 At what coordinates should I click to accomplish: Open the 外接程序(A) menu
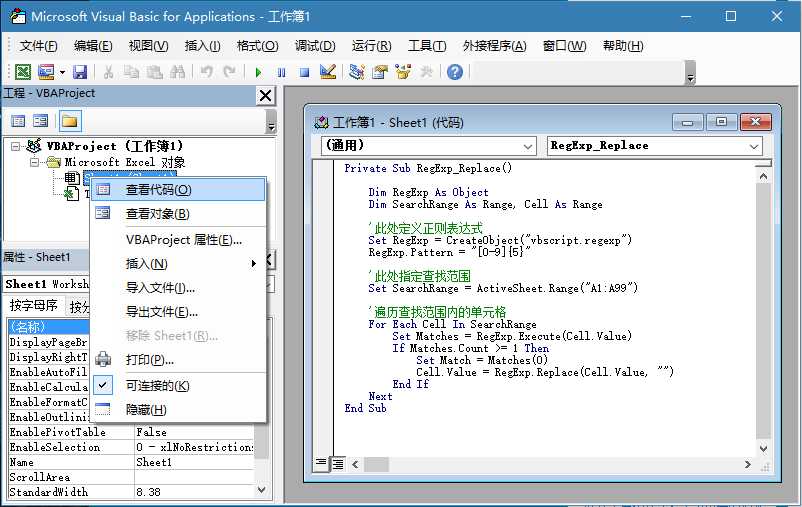click(x=494, y=46)
